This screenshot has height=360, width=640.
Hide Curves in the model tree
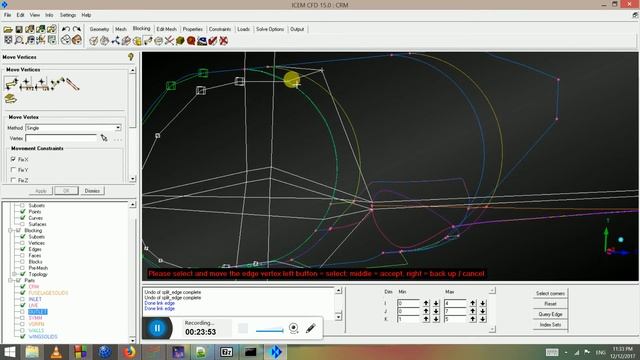pos(23,218)
